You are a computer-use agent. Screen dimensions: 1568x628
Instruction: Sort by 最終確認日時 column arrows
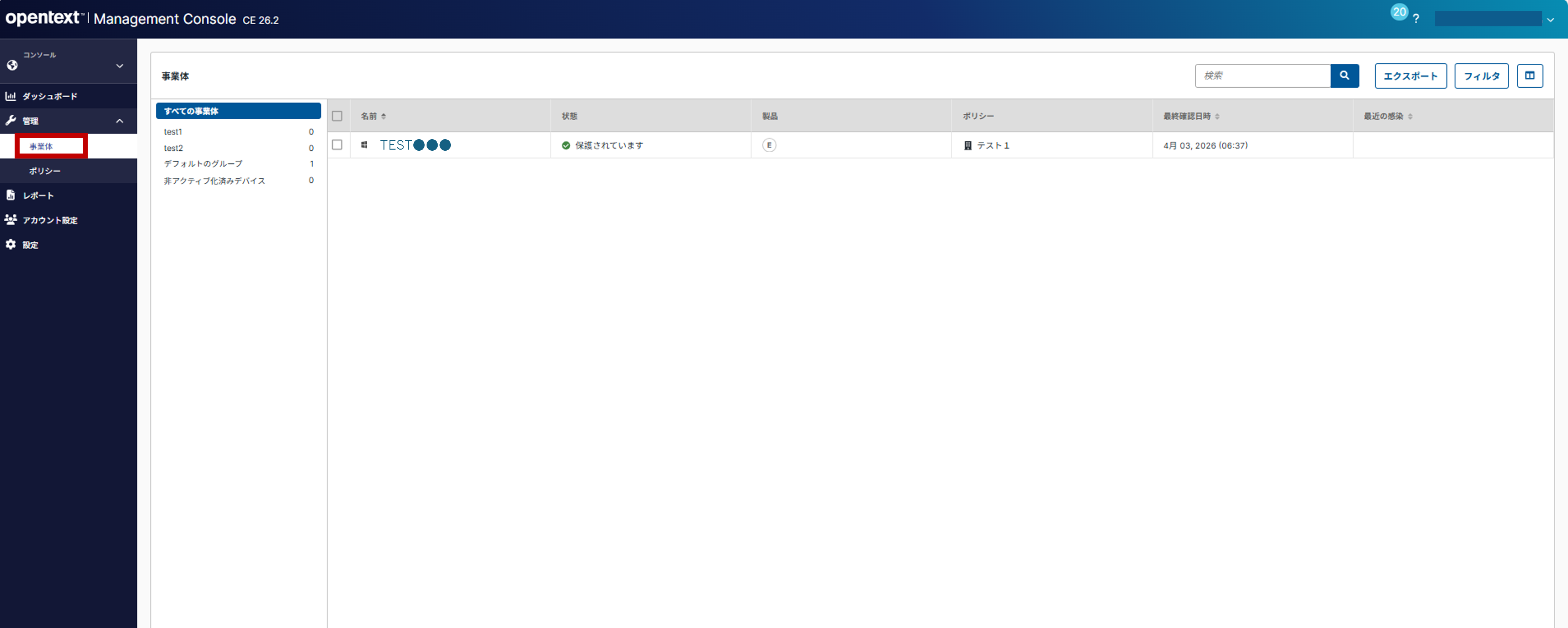click(1217, 116)
